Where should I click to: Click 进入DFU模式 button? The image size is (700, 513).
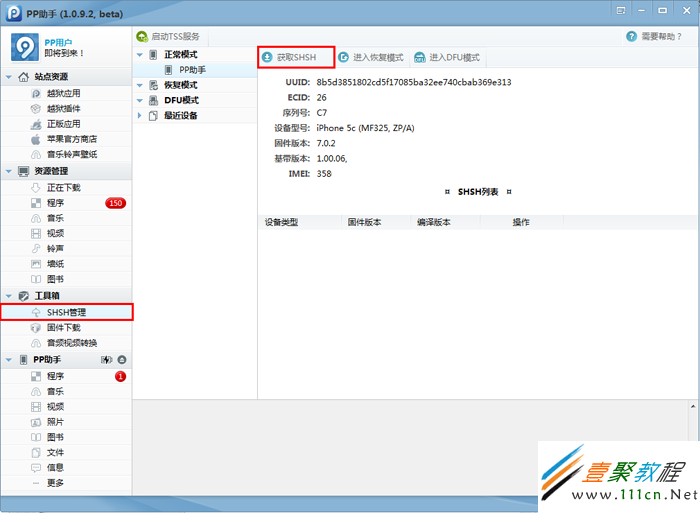click(x=447, y=57)
